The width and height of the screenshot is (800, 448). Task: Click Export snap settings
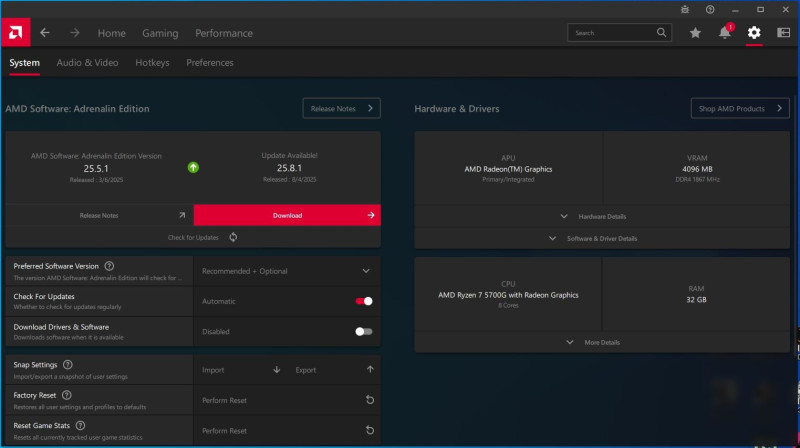[306, 370]
